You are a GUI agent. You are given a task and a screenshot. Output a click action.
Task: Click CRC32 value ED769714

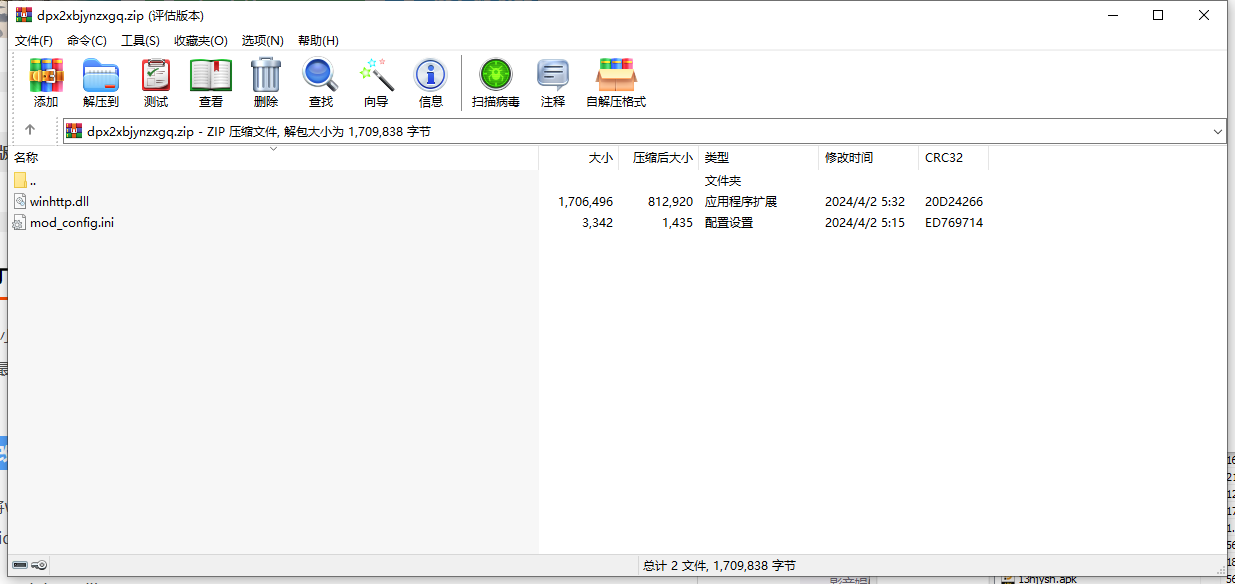pyautogui.click(x=954, y=222)
